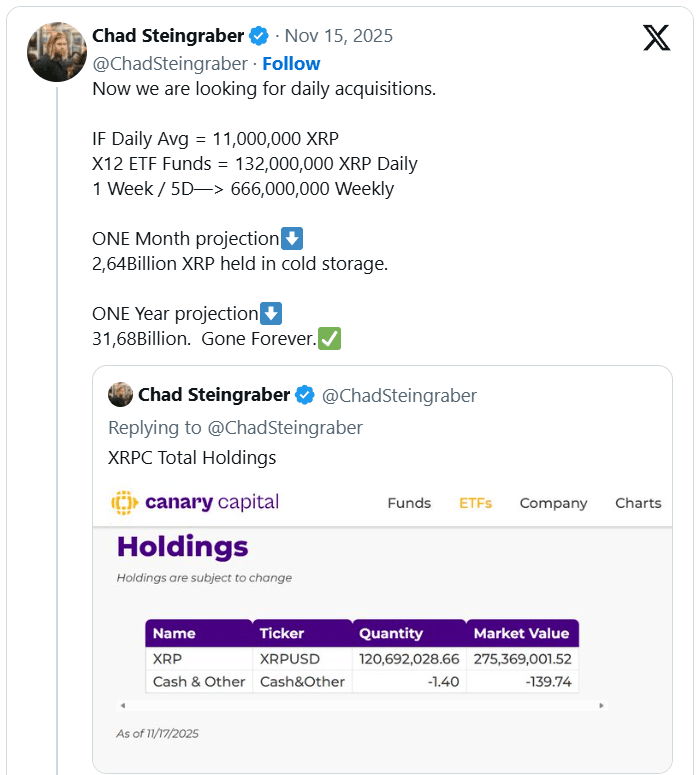Open the @ChadSteingraber handle in header
698x775 pixels.
[169, 63]
